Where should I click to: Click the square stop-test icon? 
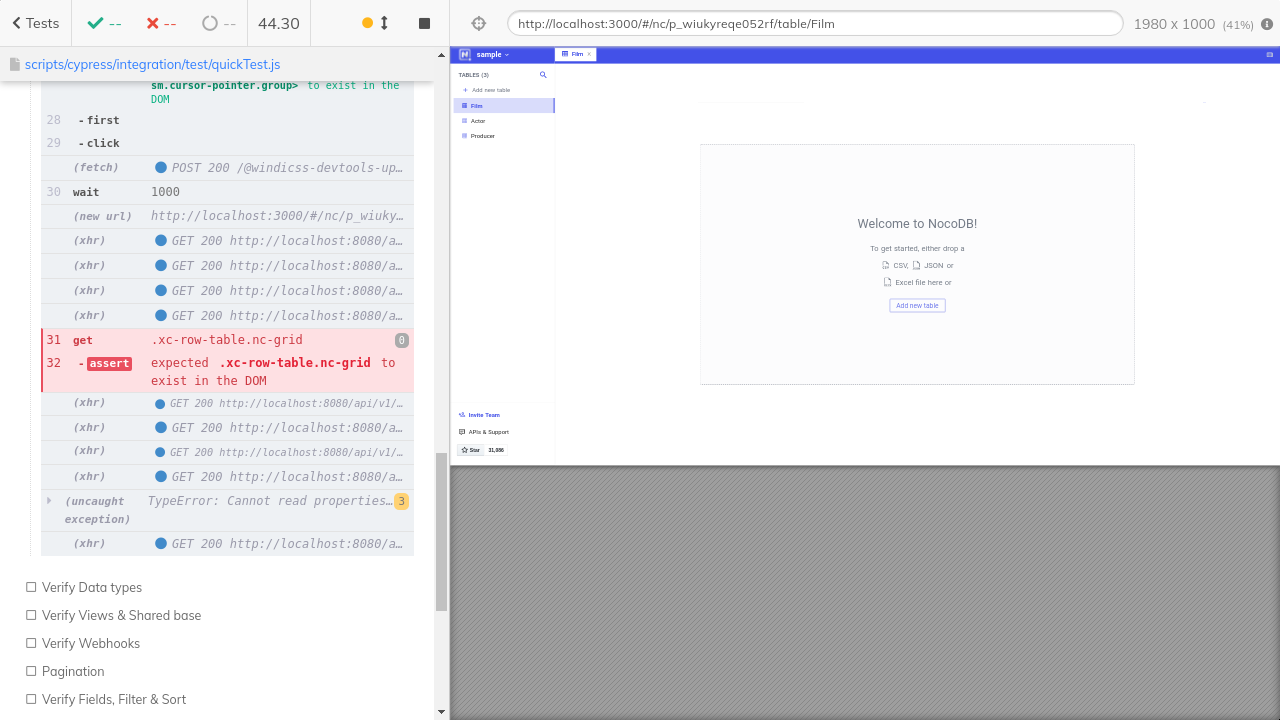coord(424,22)
